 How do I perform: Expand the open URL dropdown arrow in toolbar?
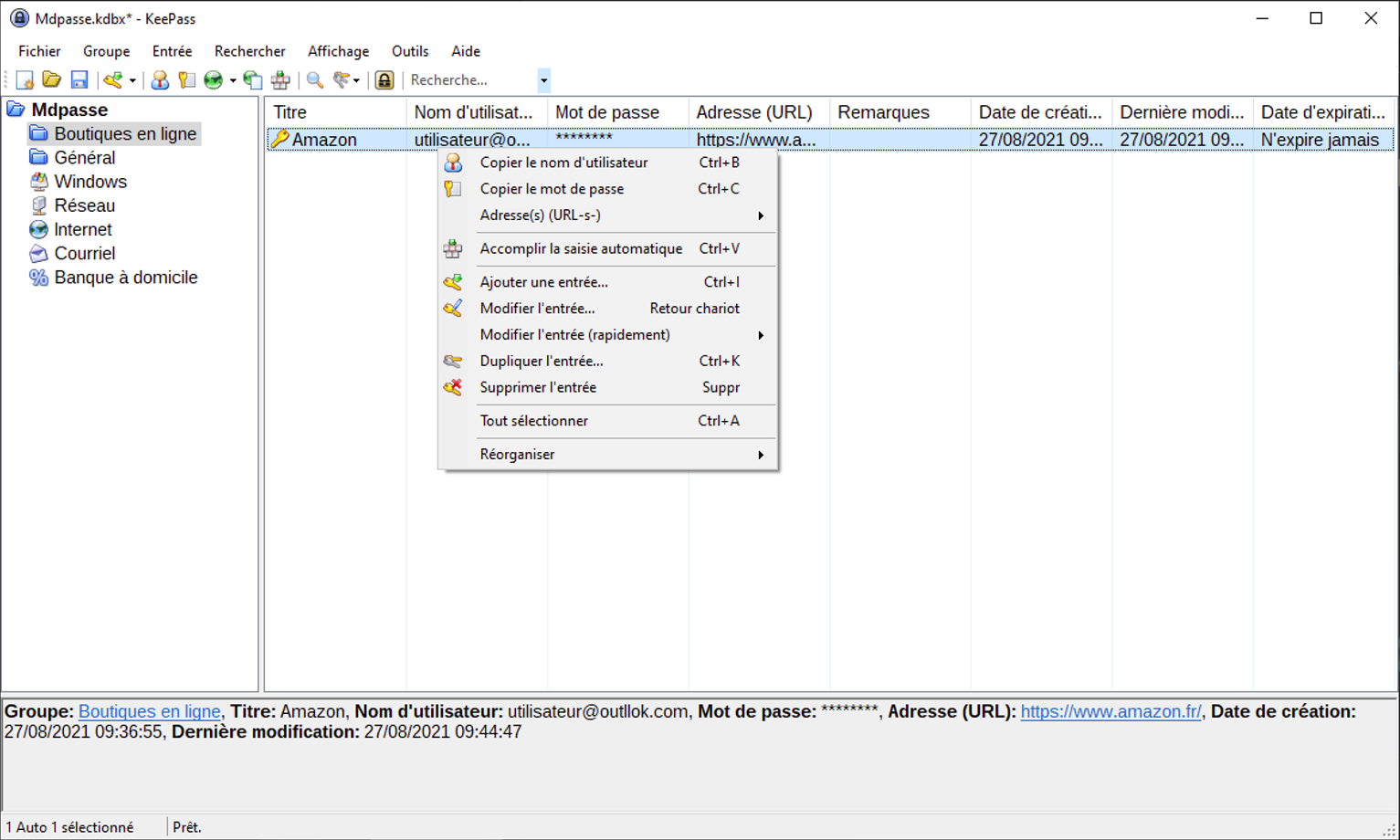pos(233,80)
